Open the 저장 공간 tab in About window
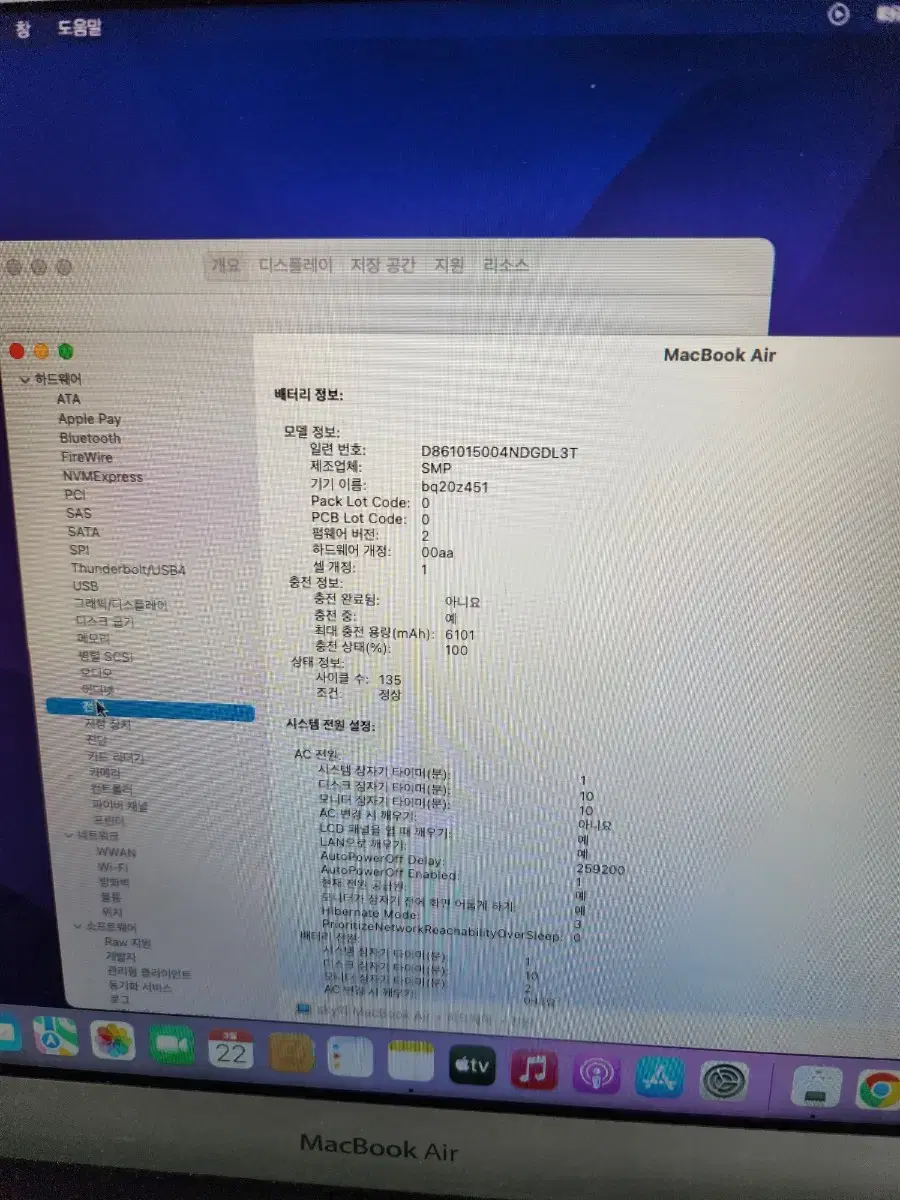This screenshot has height=1200, width=900. coord(382,265)
